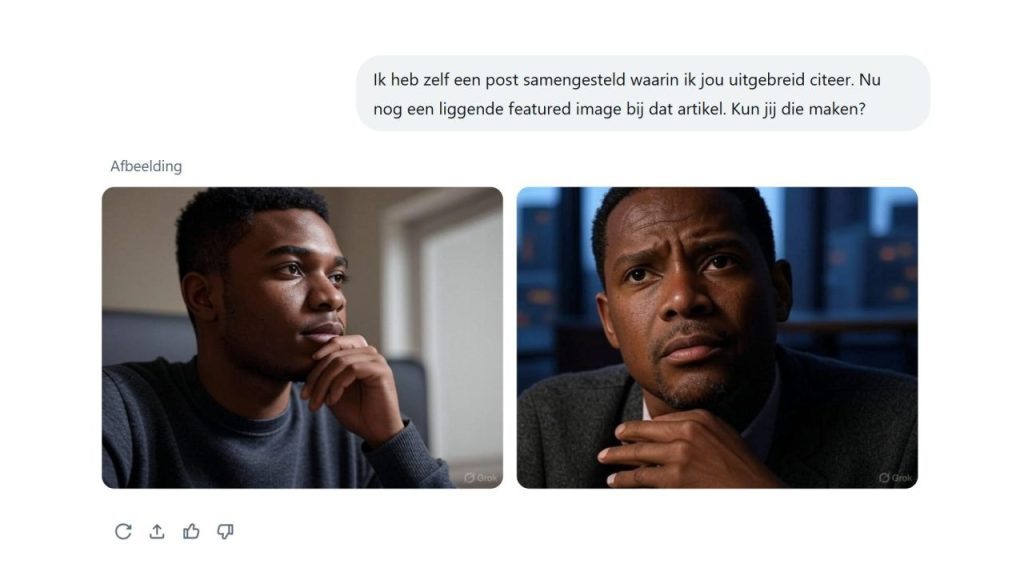The width and height of the screenshot is (1024, 584).
Task: Mark the response with thumbs down
Action: 225,531
